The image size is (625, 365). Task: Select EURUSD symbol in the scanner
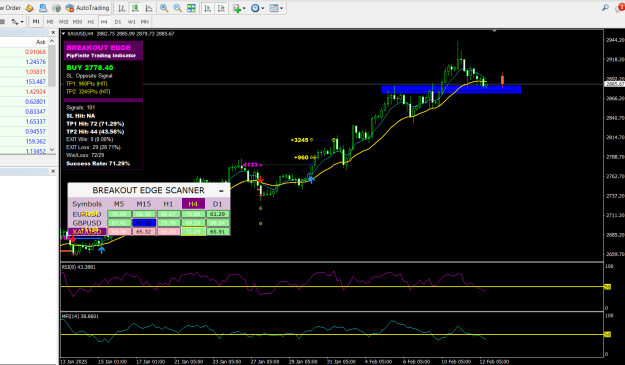click(87, 214)
